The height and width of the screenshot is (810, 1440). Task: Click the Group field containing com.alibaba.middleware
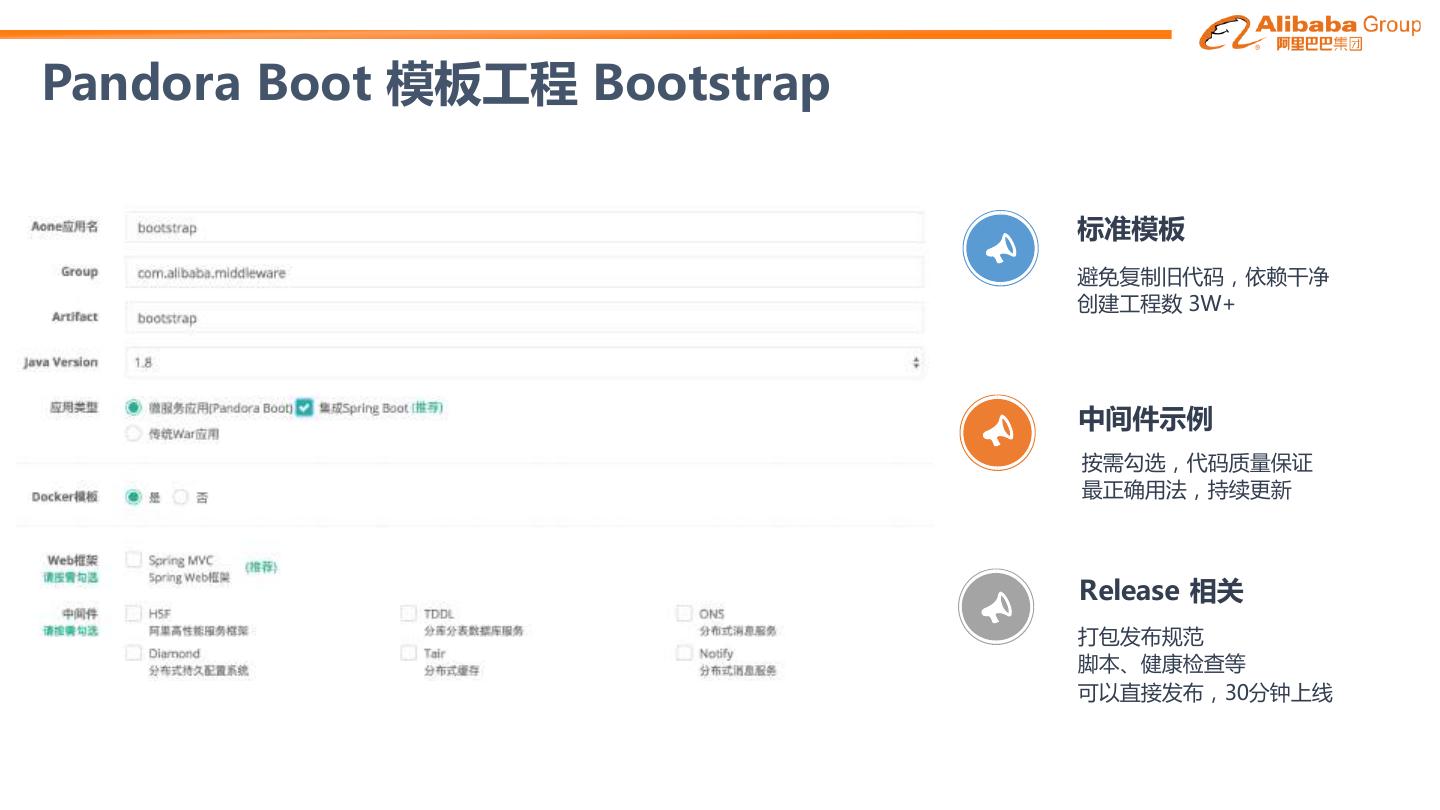525,272
